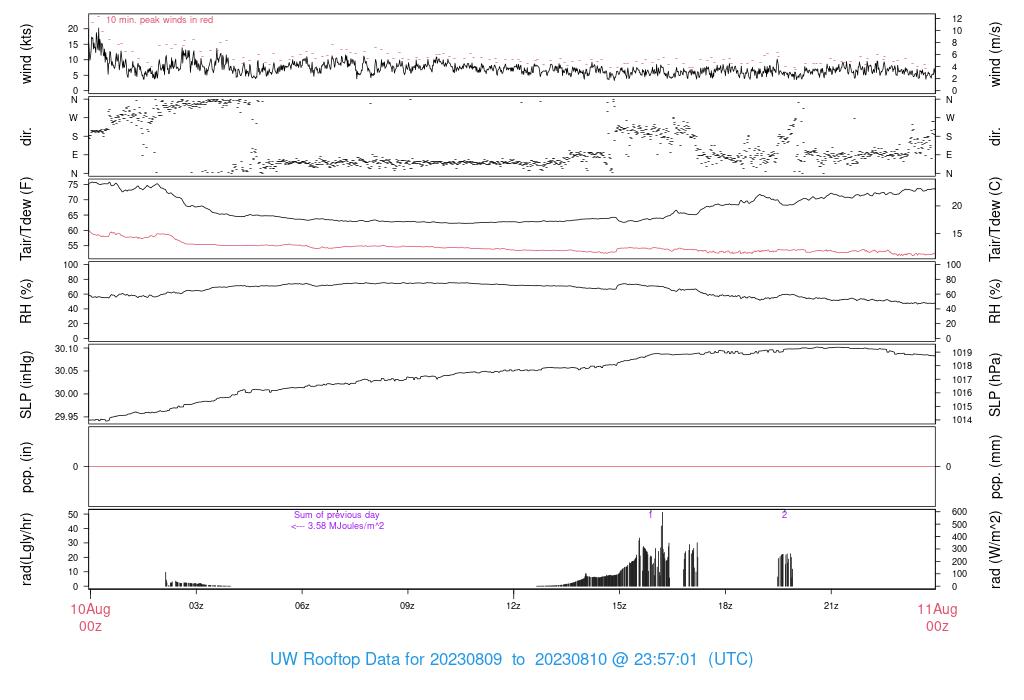Click the '11Aug 00z' end time label
Screen dimensions: 1024x700
pos(937,618)
